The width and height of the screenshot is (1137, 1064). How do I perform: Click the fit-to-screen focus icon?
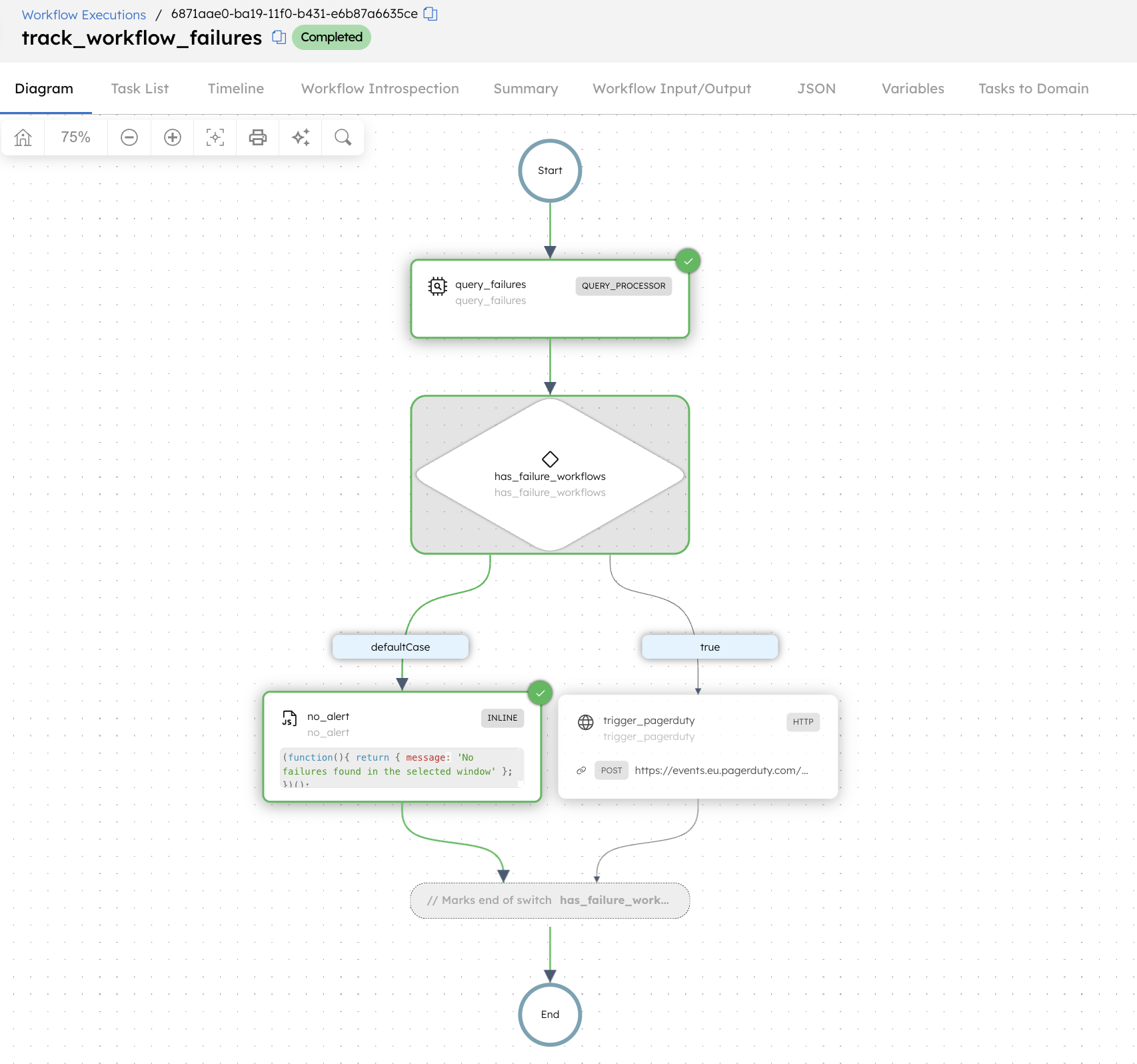215,137
